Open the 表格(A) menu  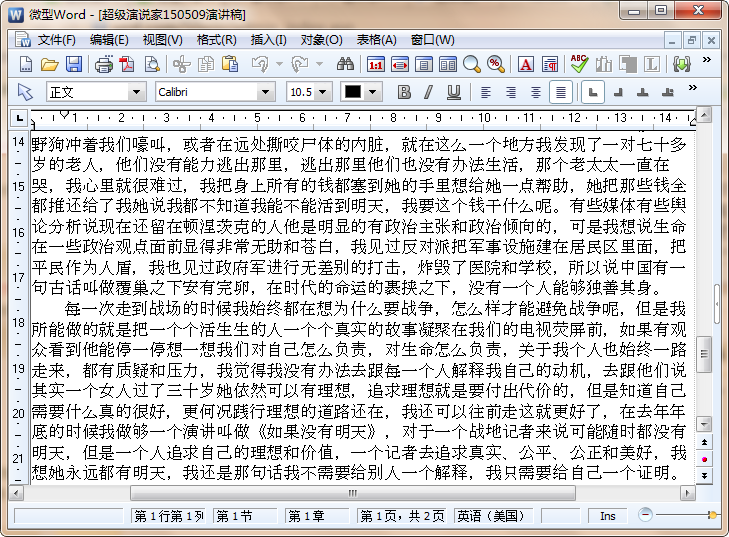tap(377, 40)
